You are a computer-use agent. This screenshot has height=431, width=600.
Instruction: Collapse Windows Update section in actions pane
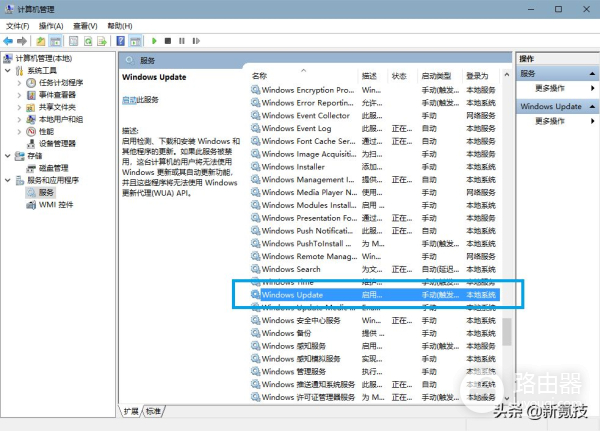(592, 106)
